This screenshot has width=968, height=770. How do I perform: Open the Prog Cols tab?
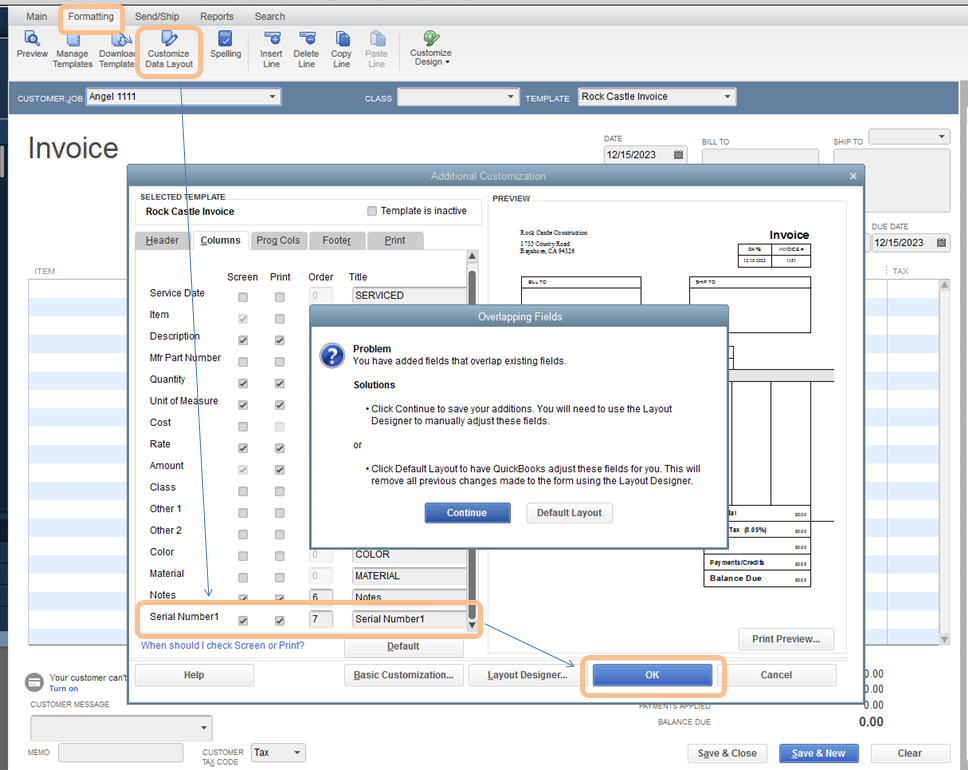[278, 240]
